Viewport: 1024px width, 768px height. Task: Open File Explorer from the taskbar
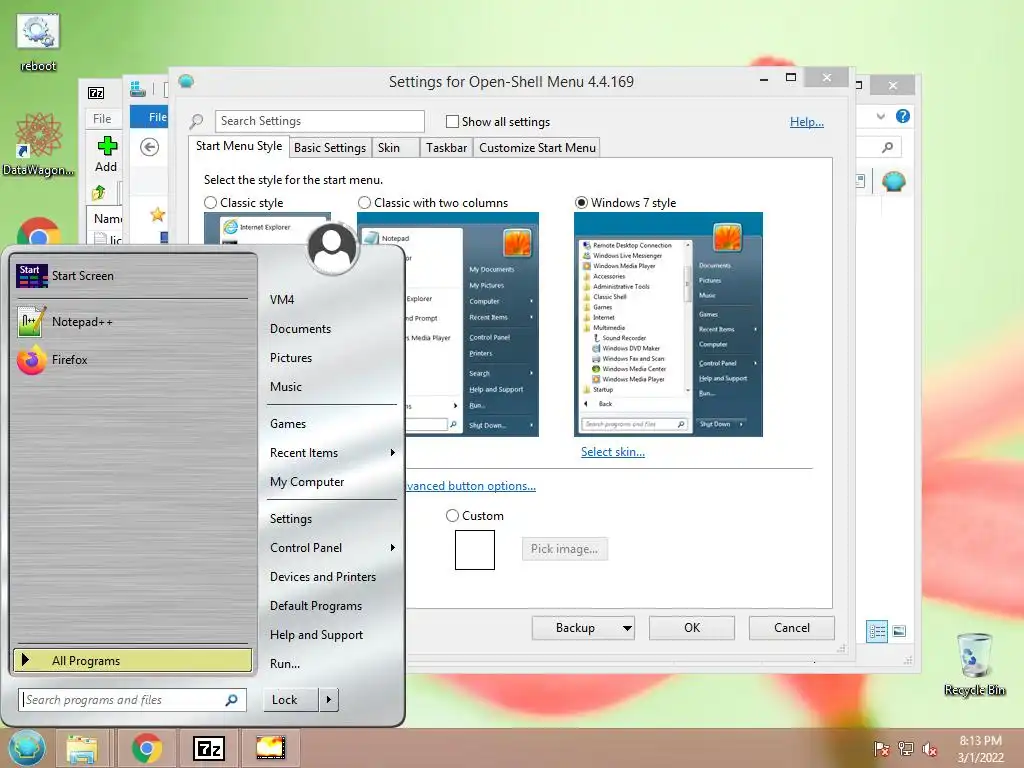point(82,748)
